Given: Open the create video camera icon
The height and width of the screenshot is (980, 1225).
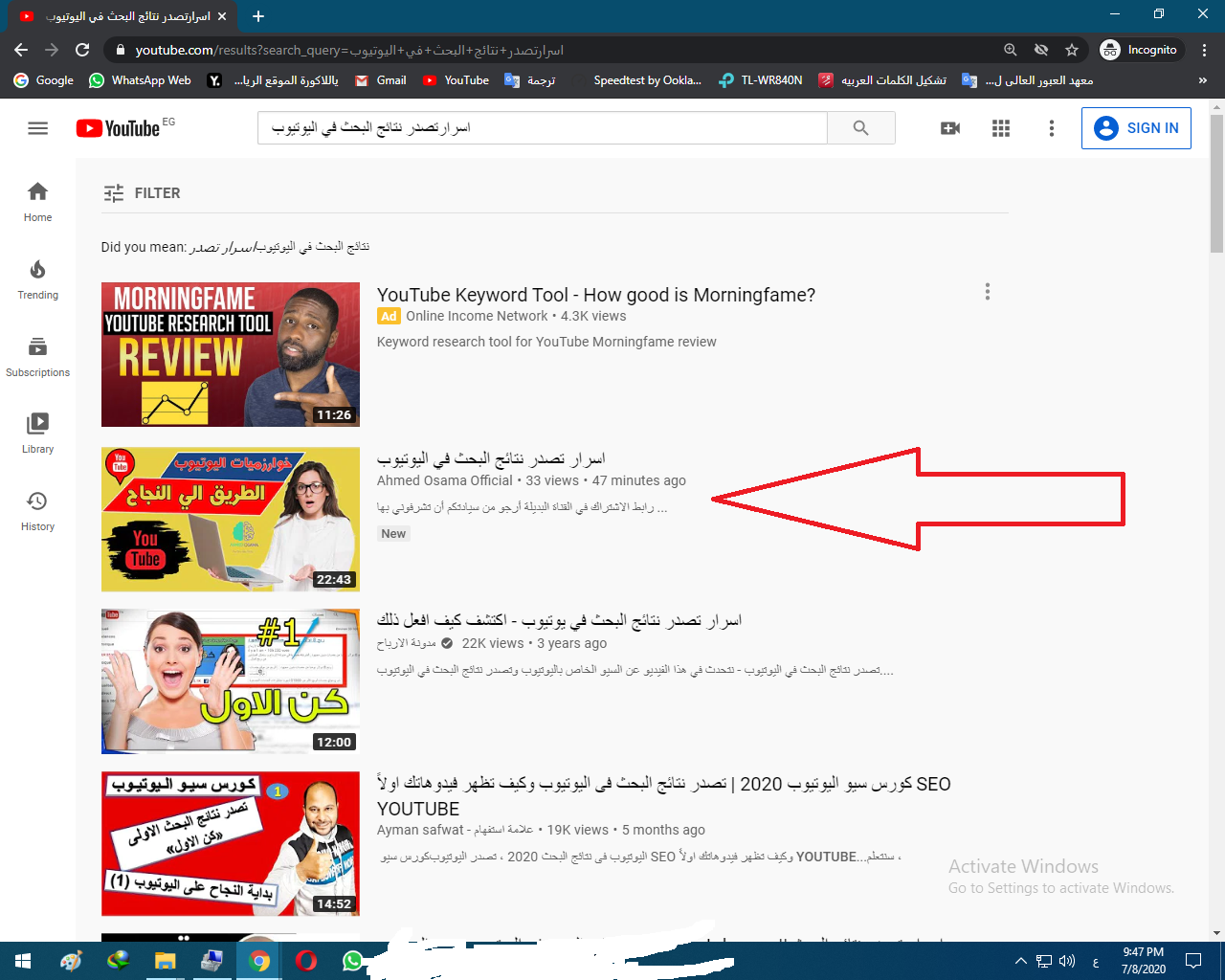Looking at the screenshot, I should pos(950,128).
